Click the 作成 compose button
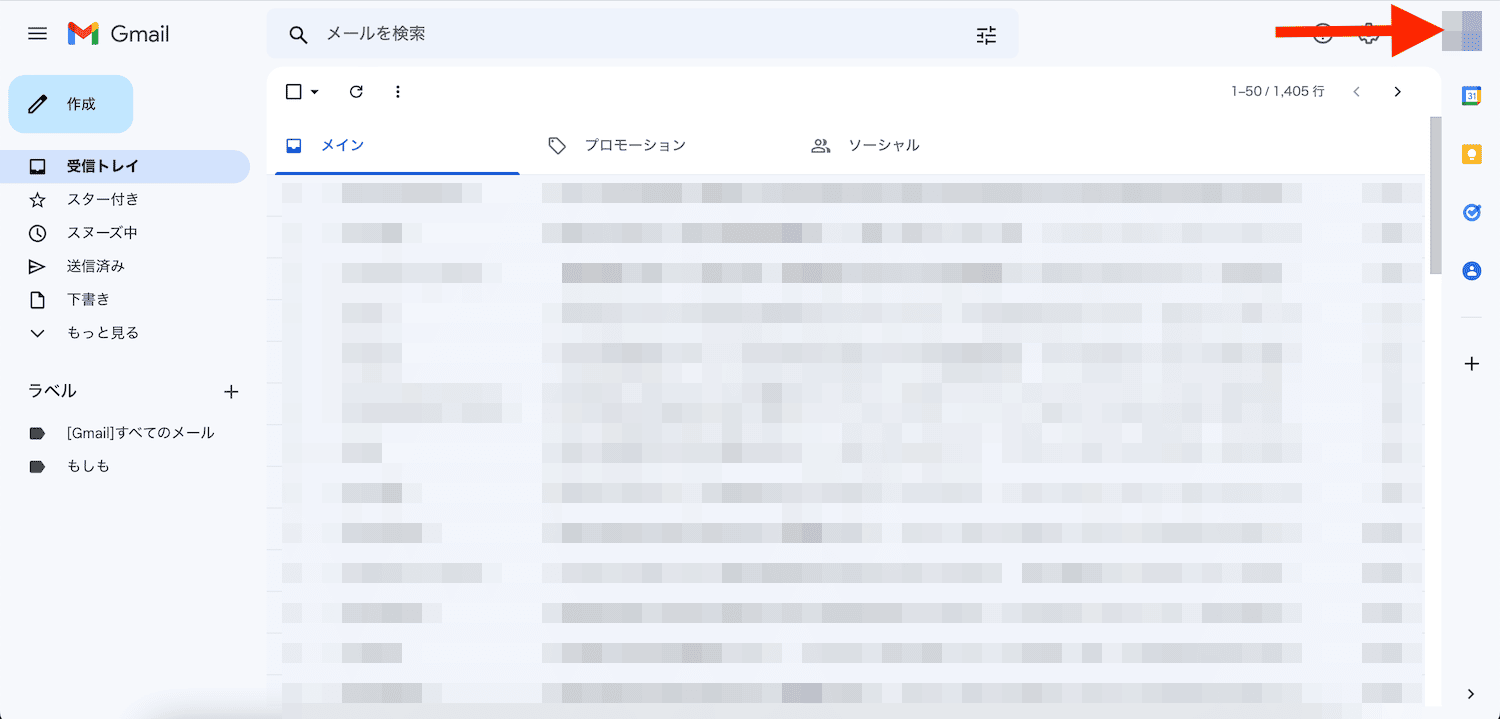Image resolution: width=1500 pixels, height=719 pixels. (71, 104)
